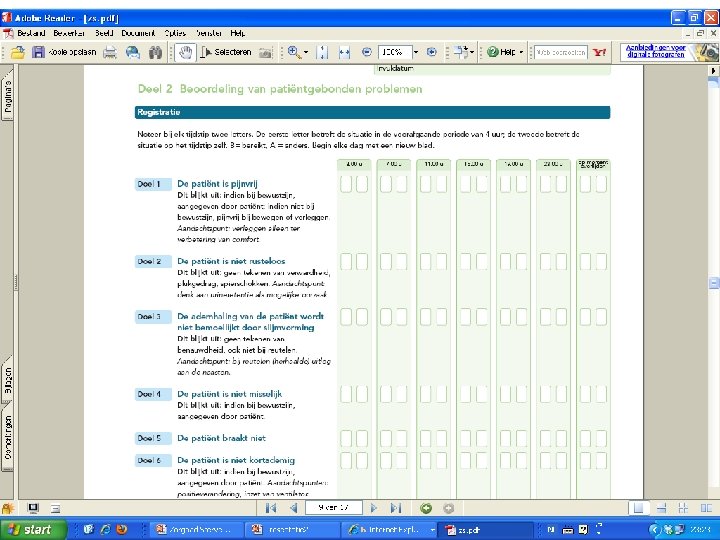
Task: Click the Firefox quick launch icon
Action: pyautogui.click(x=122, y=529)
